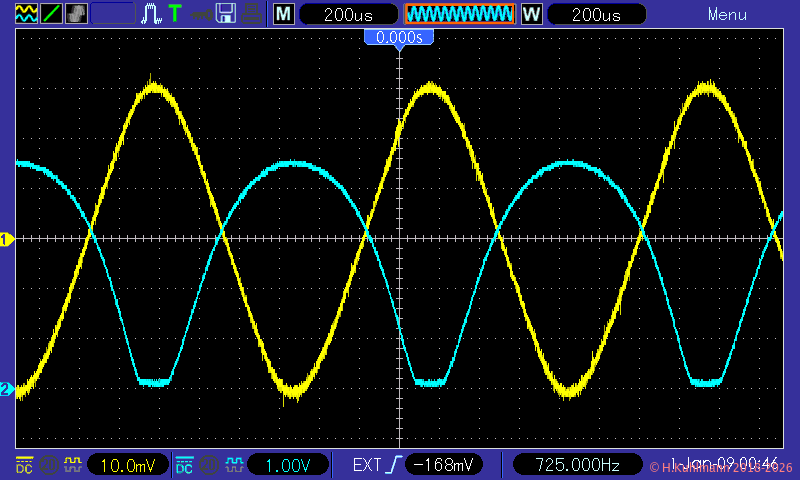Click the floppy disk save icon

(x=227, y=14)
